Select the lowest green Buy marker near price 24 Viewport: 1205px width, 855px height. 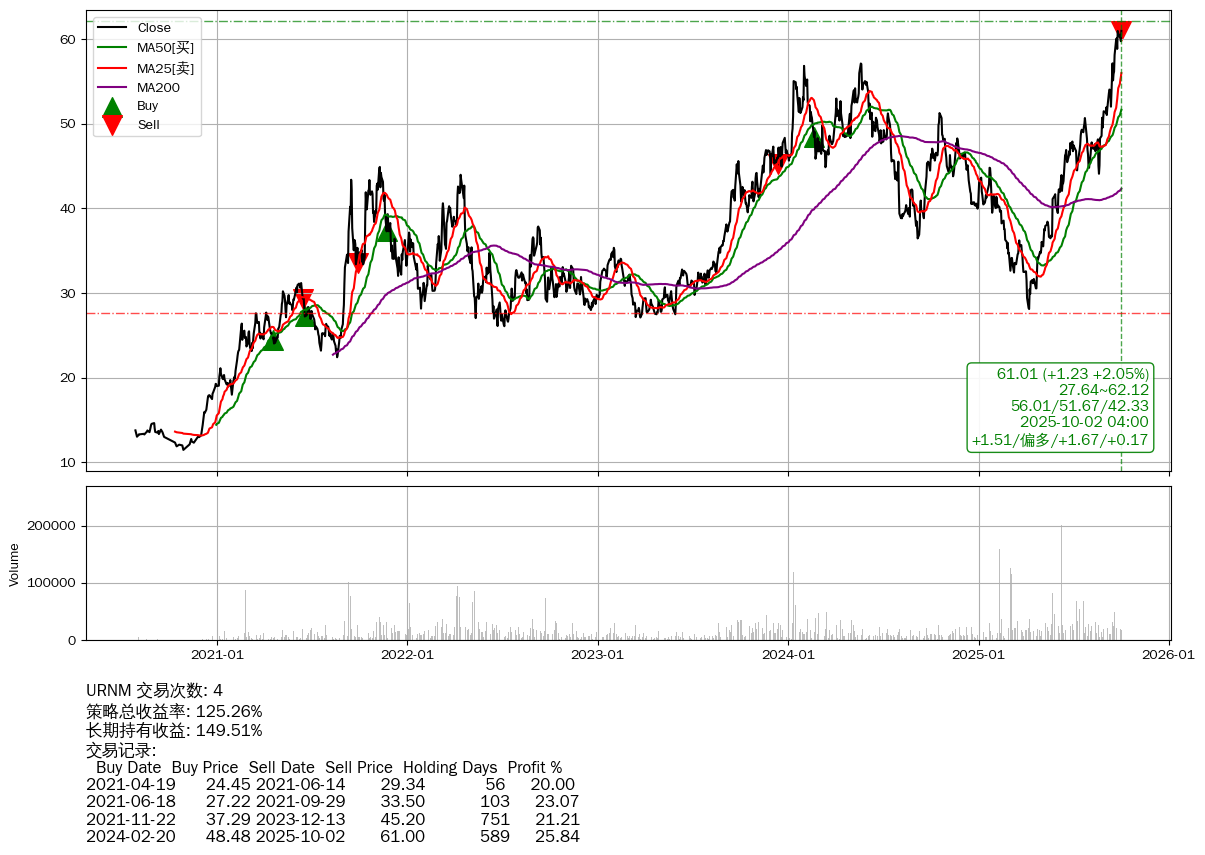[273, 341]
